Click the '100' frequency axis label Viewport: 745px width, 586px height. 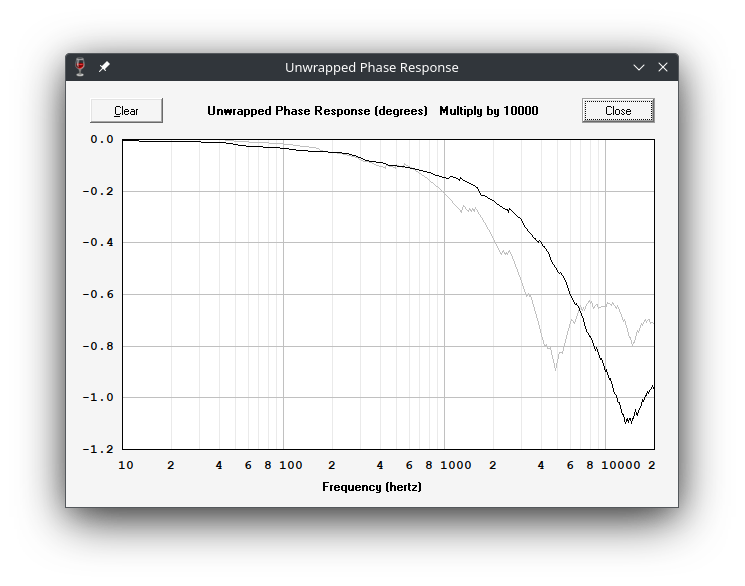point(291,465)
